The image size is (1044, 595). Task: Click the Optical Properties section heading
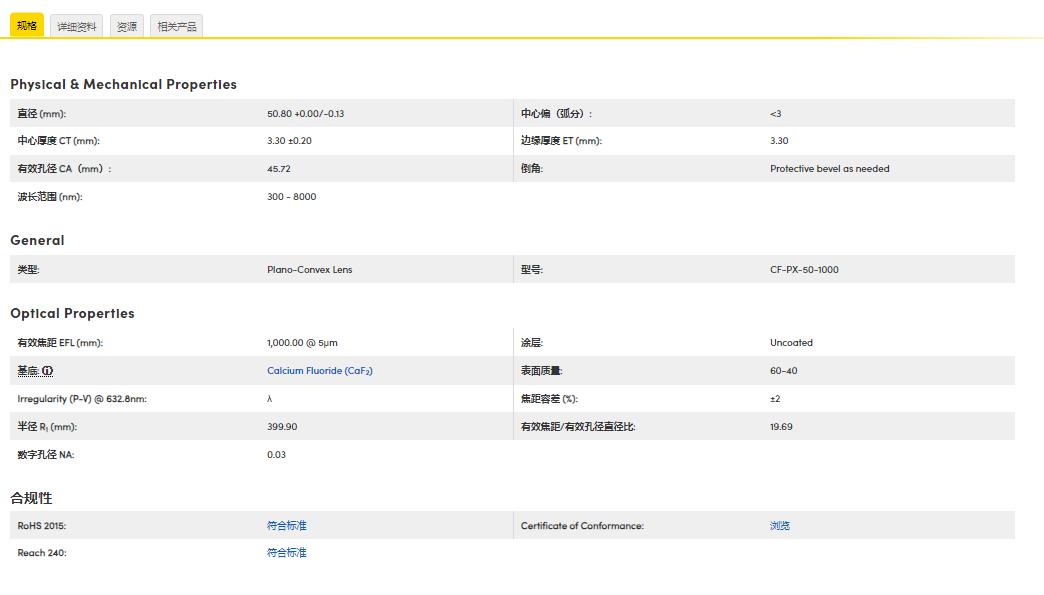click(72, 313)
